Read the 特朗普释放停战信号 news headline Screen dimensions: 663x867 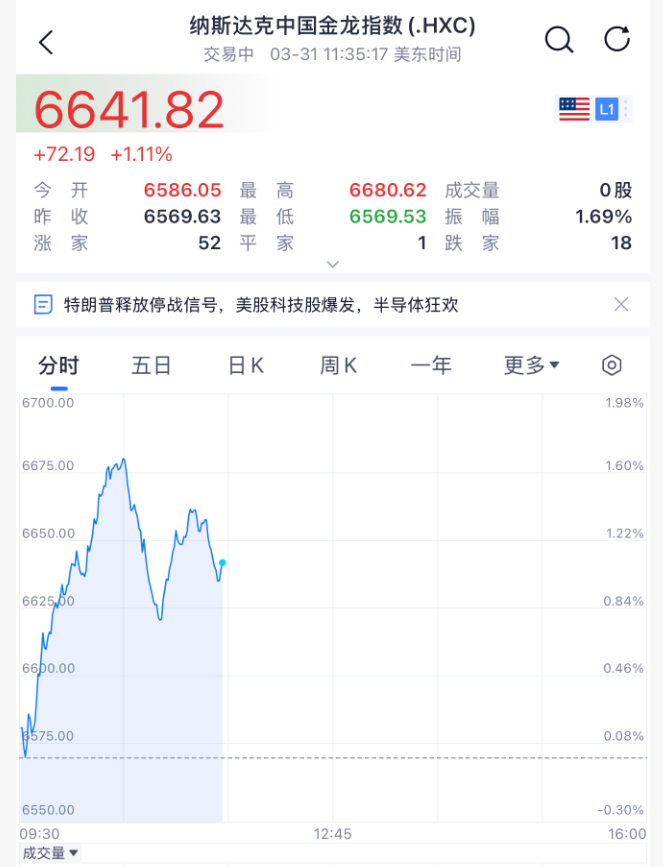click(261, 304)
